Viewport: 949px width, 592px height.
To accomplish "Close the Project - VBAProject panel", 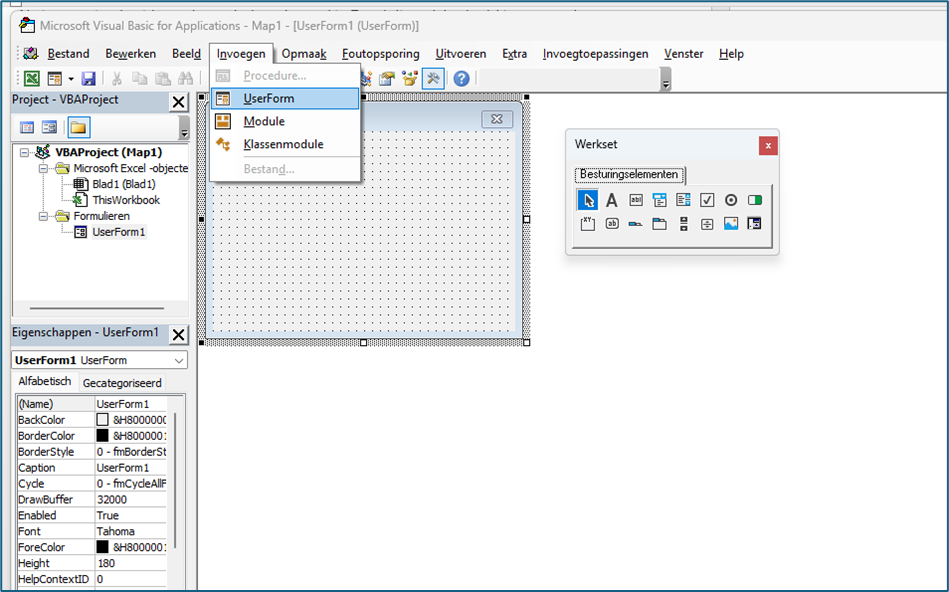I will pyautogui.click(x=178, y=101).
